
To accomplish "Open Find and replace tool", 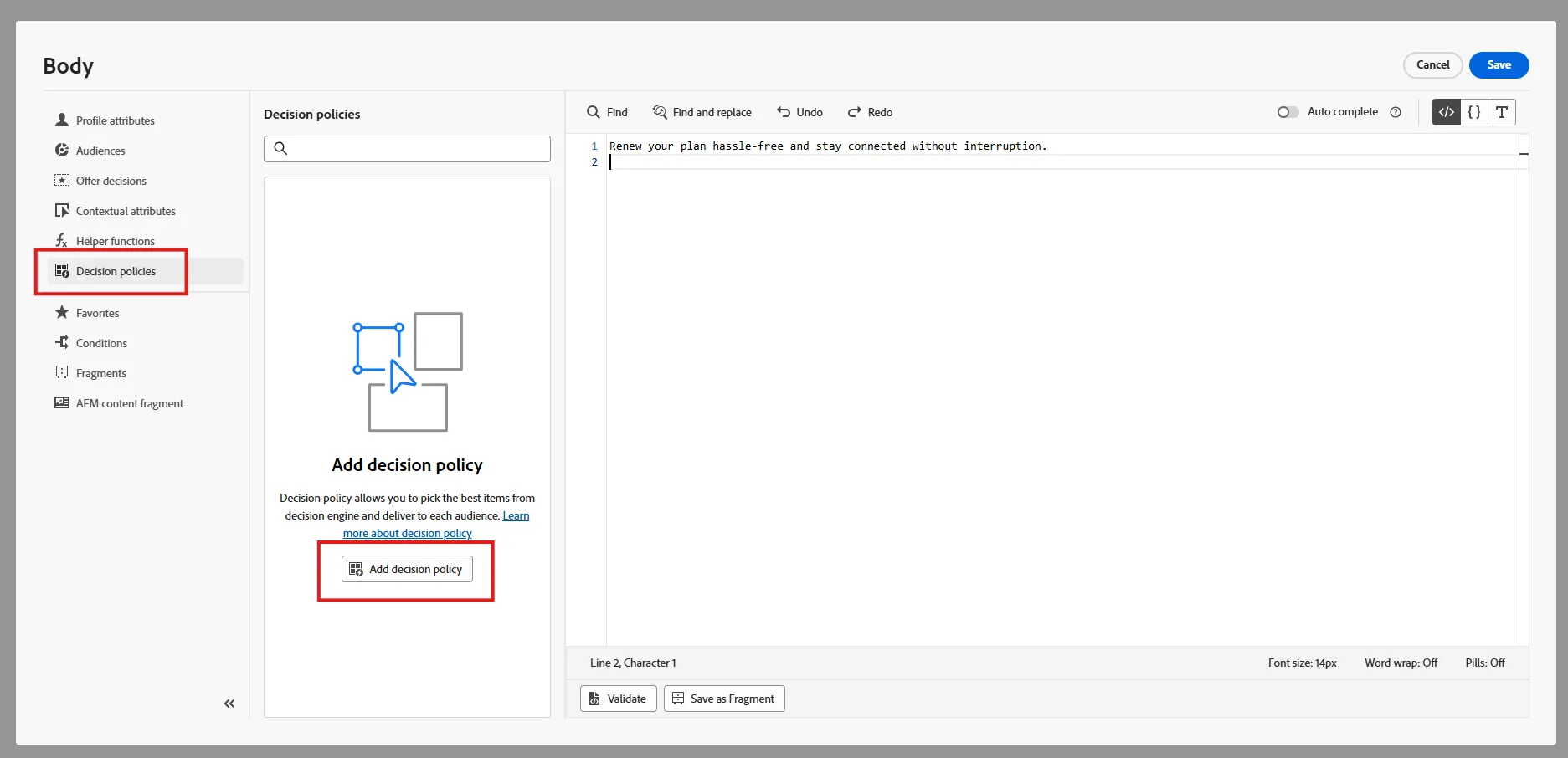I will pyautogui.click(x=702, y=112).
